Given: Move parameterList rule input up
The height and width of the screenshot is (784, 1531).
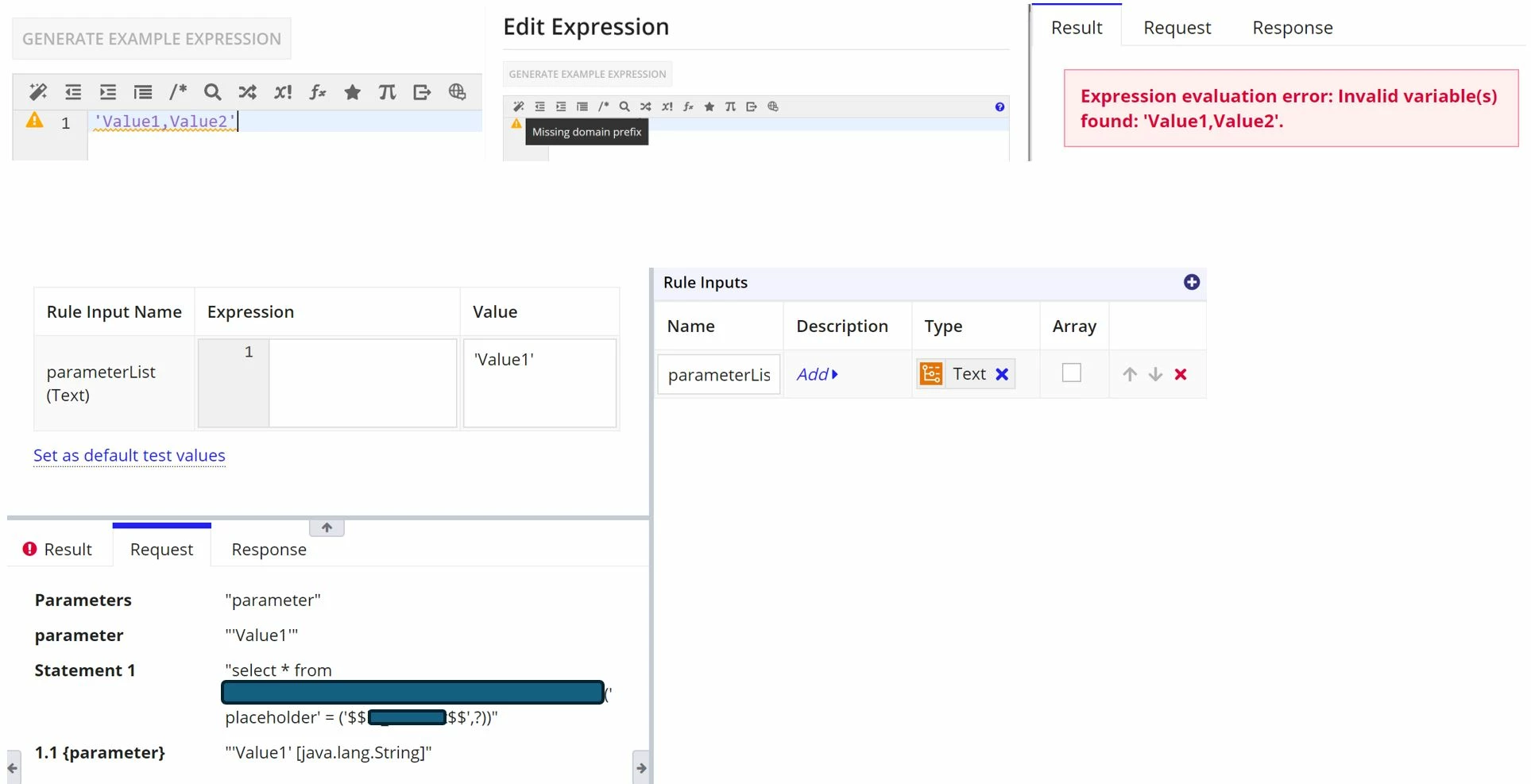Looking at the screenshot, I should click(x=1130, y=374).
